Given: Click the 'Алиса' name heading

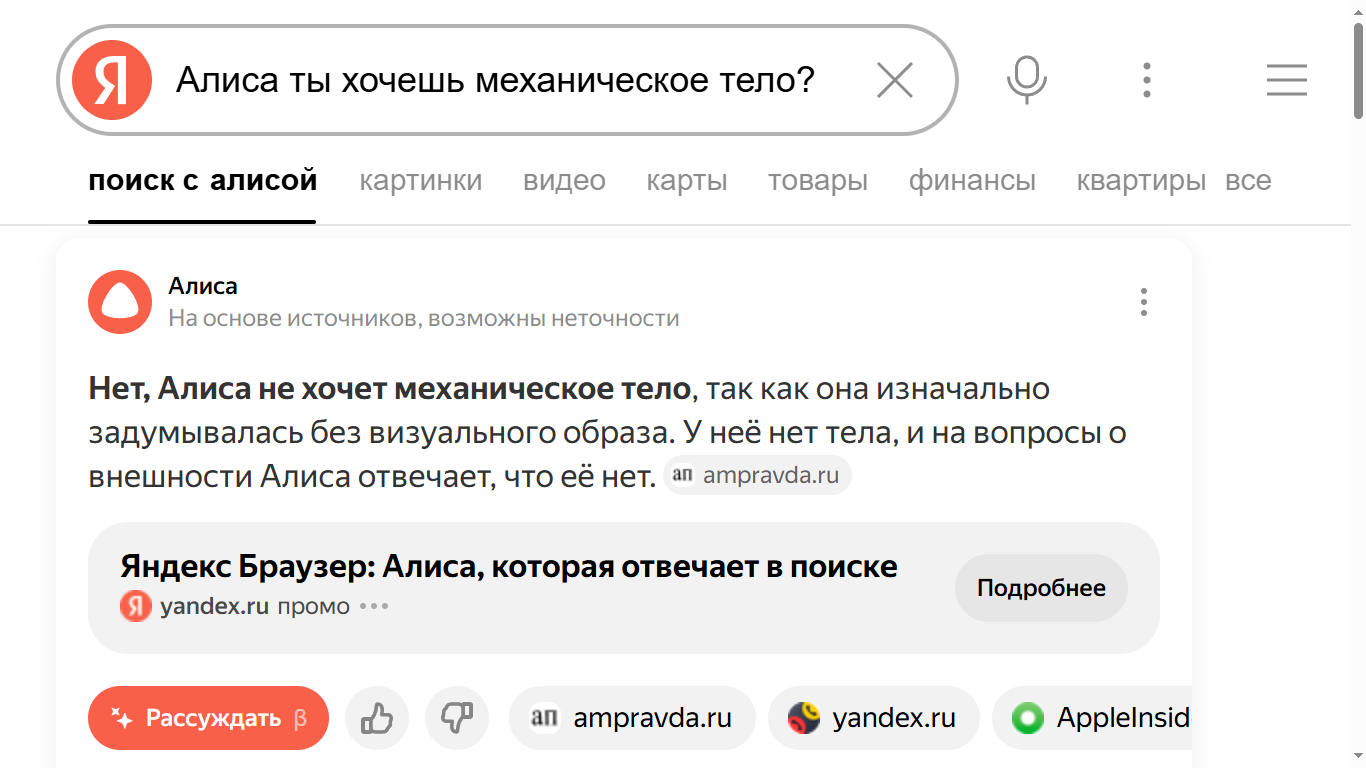Looking at the screenshot, I should click(x=203, y=286).
